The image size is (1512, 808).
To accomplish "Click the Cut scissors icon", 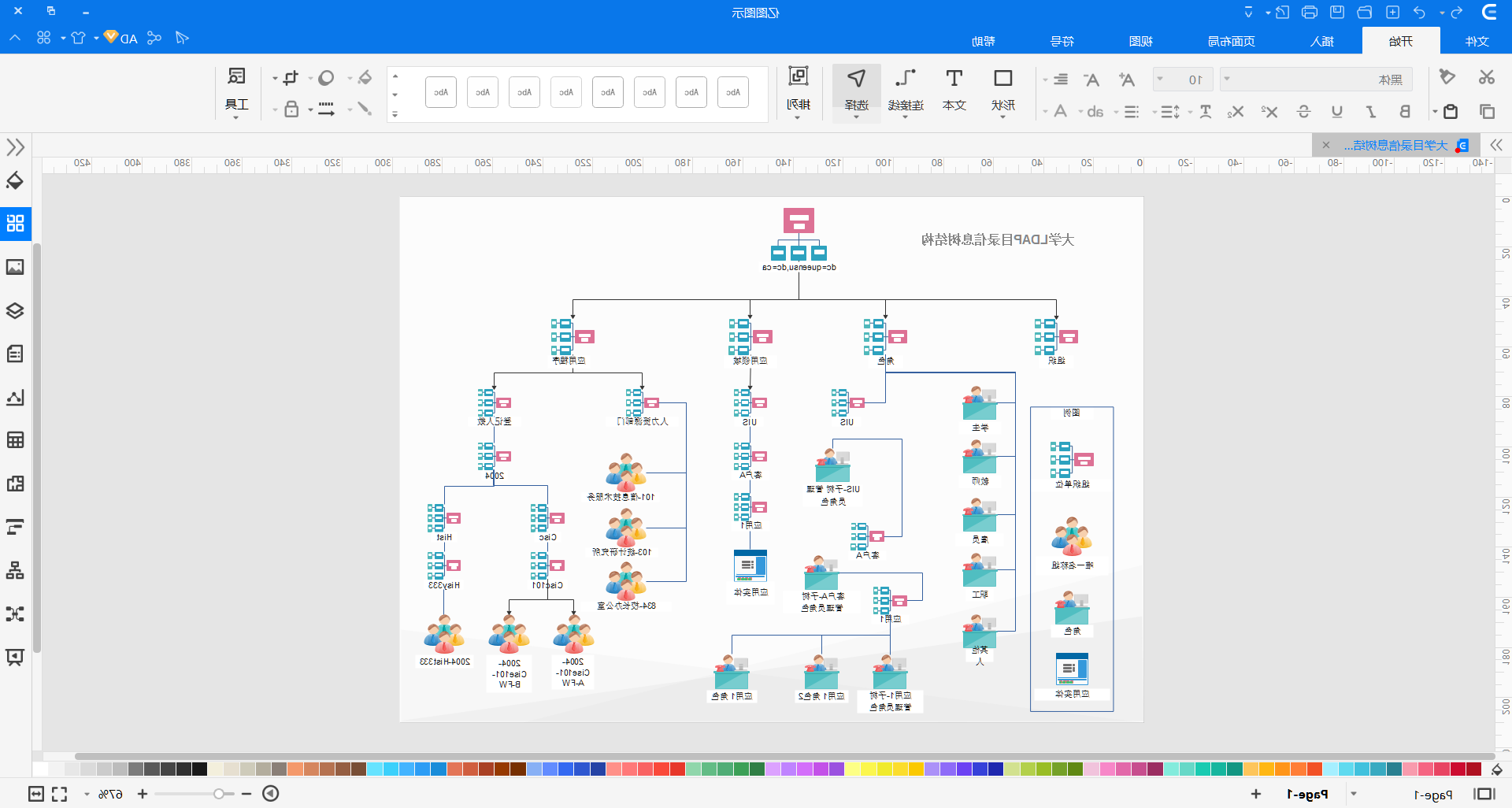I will (x=1486, y=77).
